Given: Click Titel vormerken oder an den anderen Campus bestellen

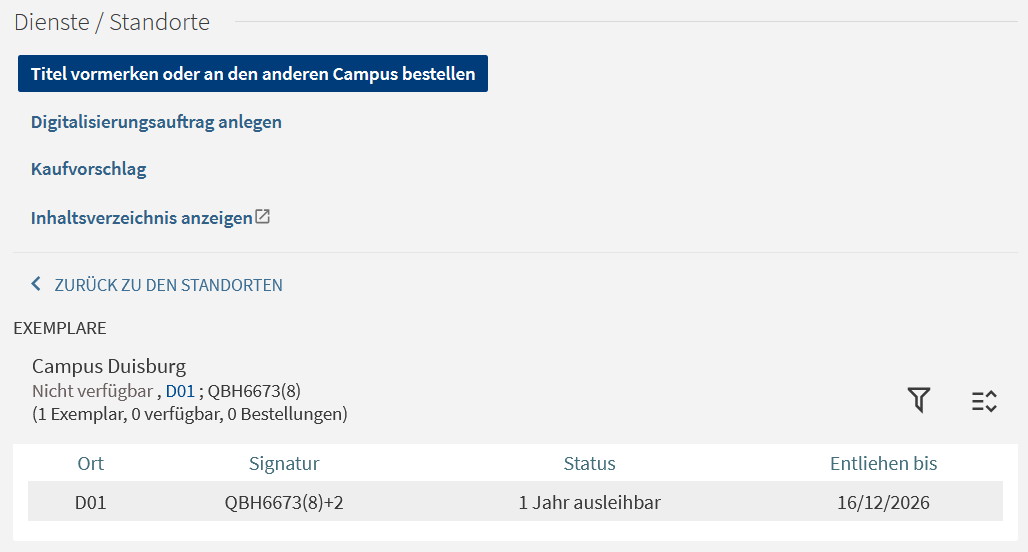Looking at the screenshot, I should 253,74.
